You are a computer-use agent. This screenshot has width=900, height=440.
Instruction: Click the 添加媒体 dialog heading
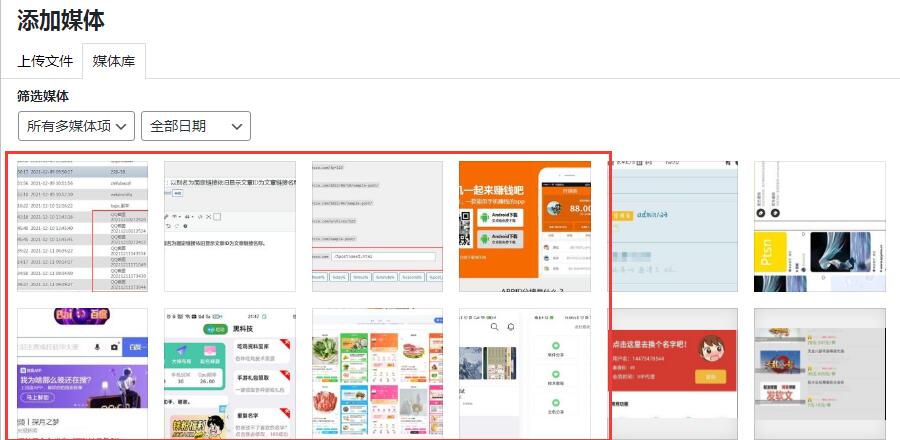(61, 21)
